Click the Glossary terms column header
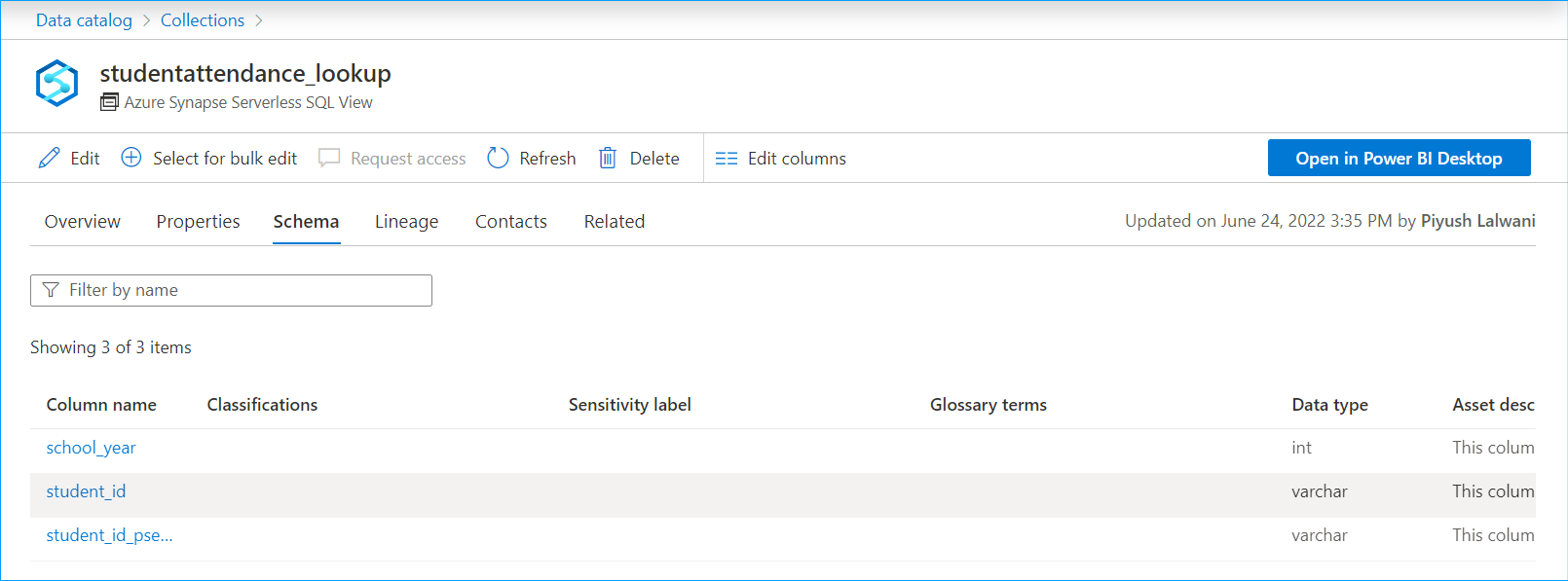Screen dimensions: 1568x581 pos(989,405)
